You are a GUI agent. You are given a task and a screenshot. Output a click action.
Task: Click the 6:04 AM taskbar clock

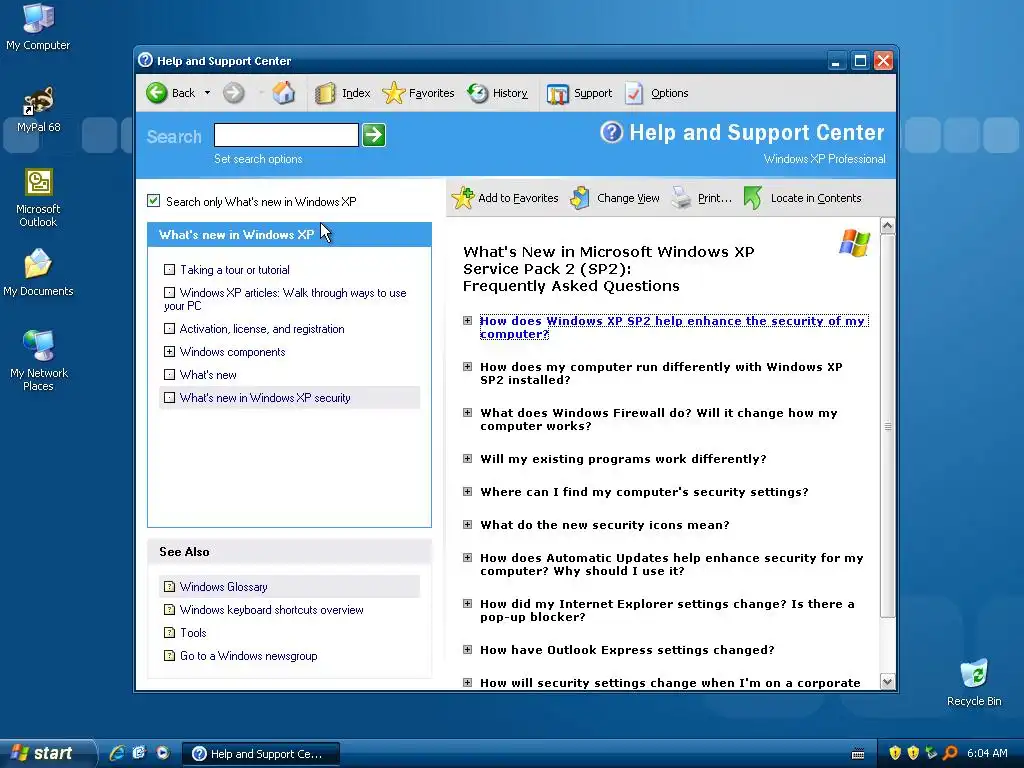click(987, 753)
